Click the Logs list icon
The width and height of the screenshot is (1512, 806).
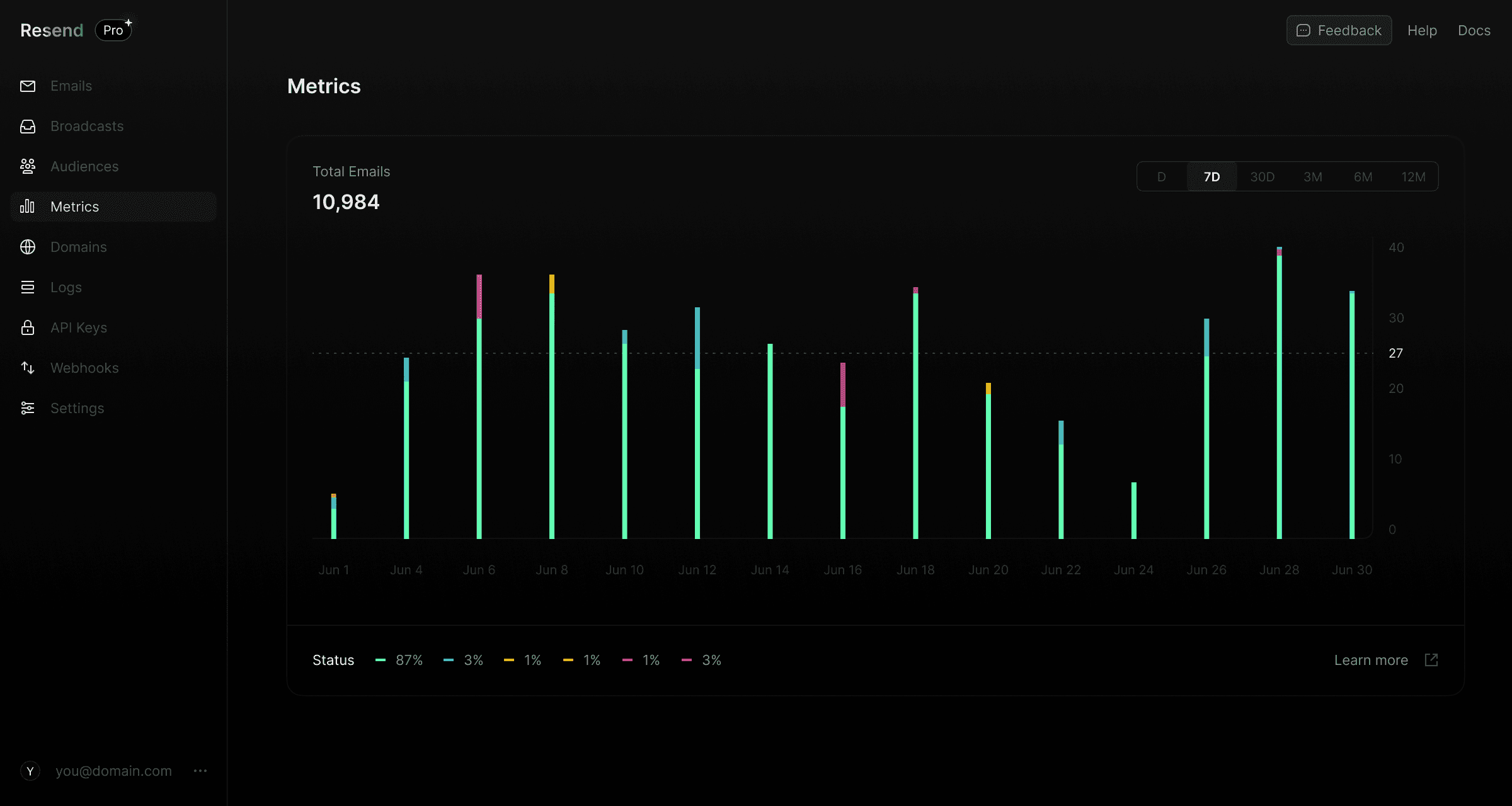tap(28, 287)
